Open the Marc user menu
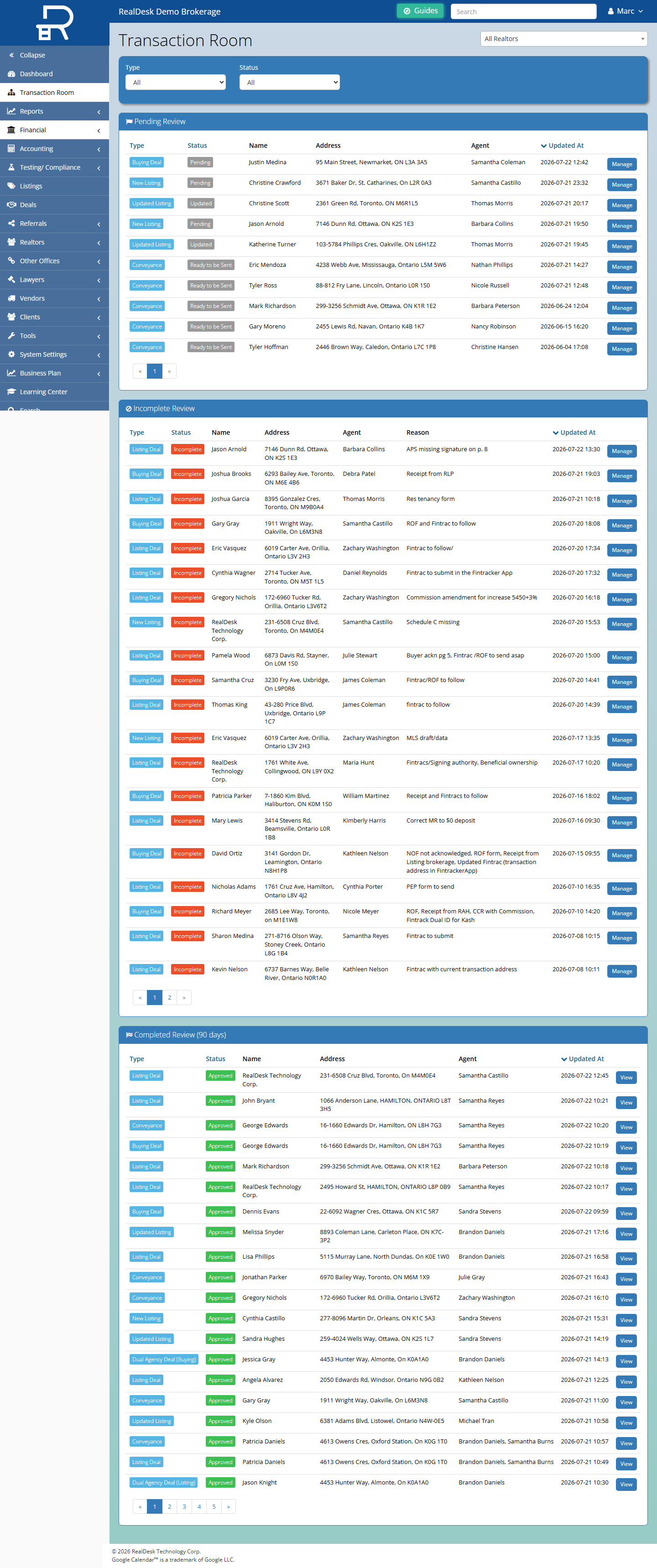Viewport: 657px width, 1568px height. [626, 11]
